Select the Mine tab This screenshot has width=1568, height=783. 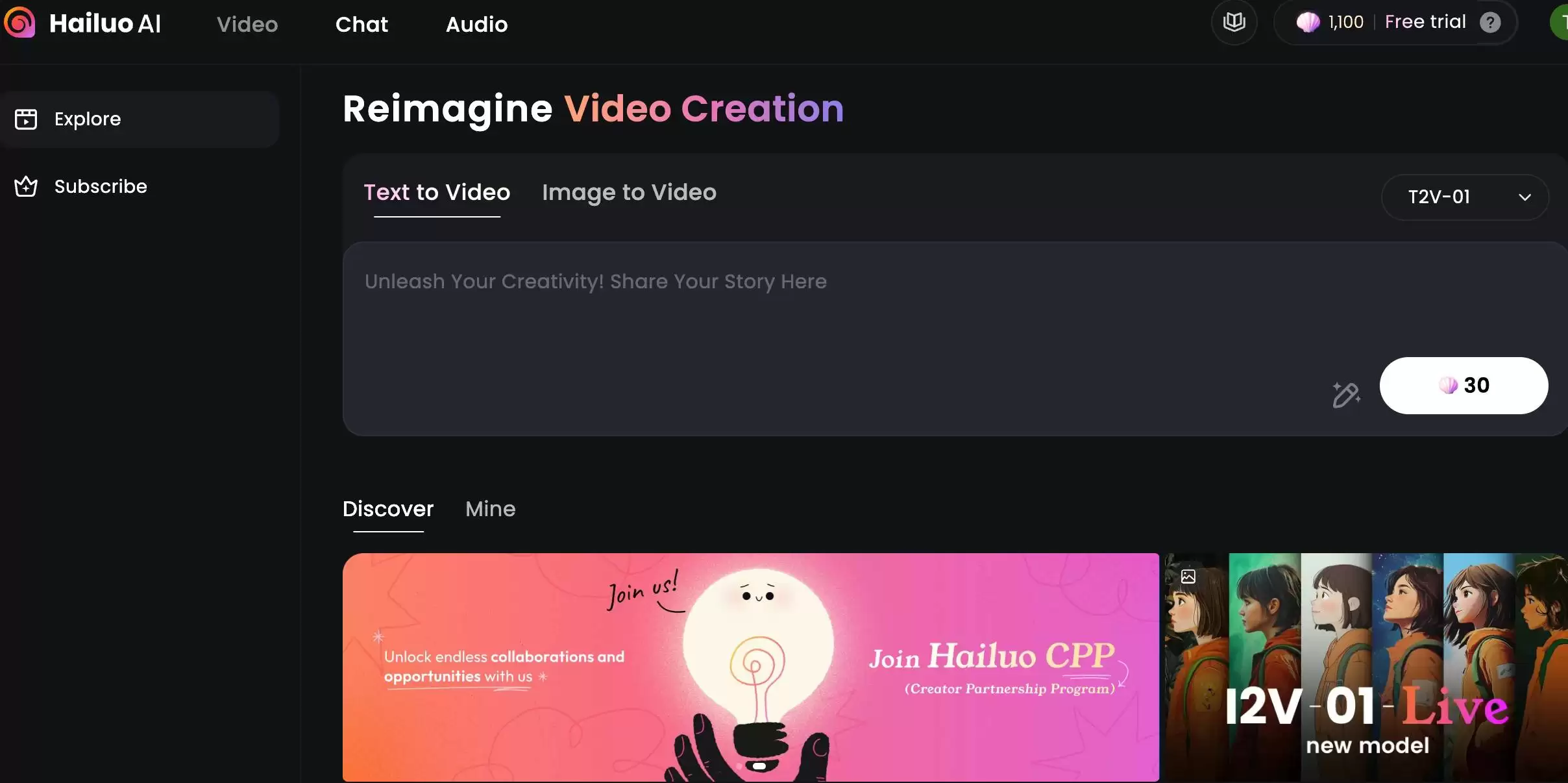(x=491, y=509)
